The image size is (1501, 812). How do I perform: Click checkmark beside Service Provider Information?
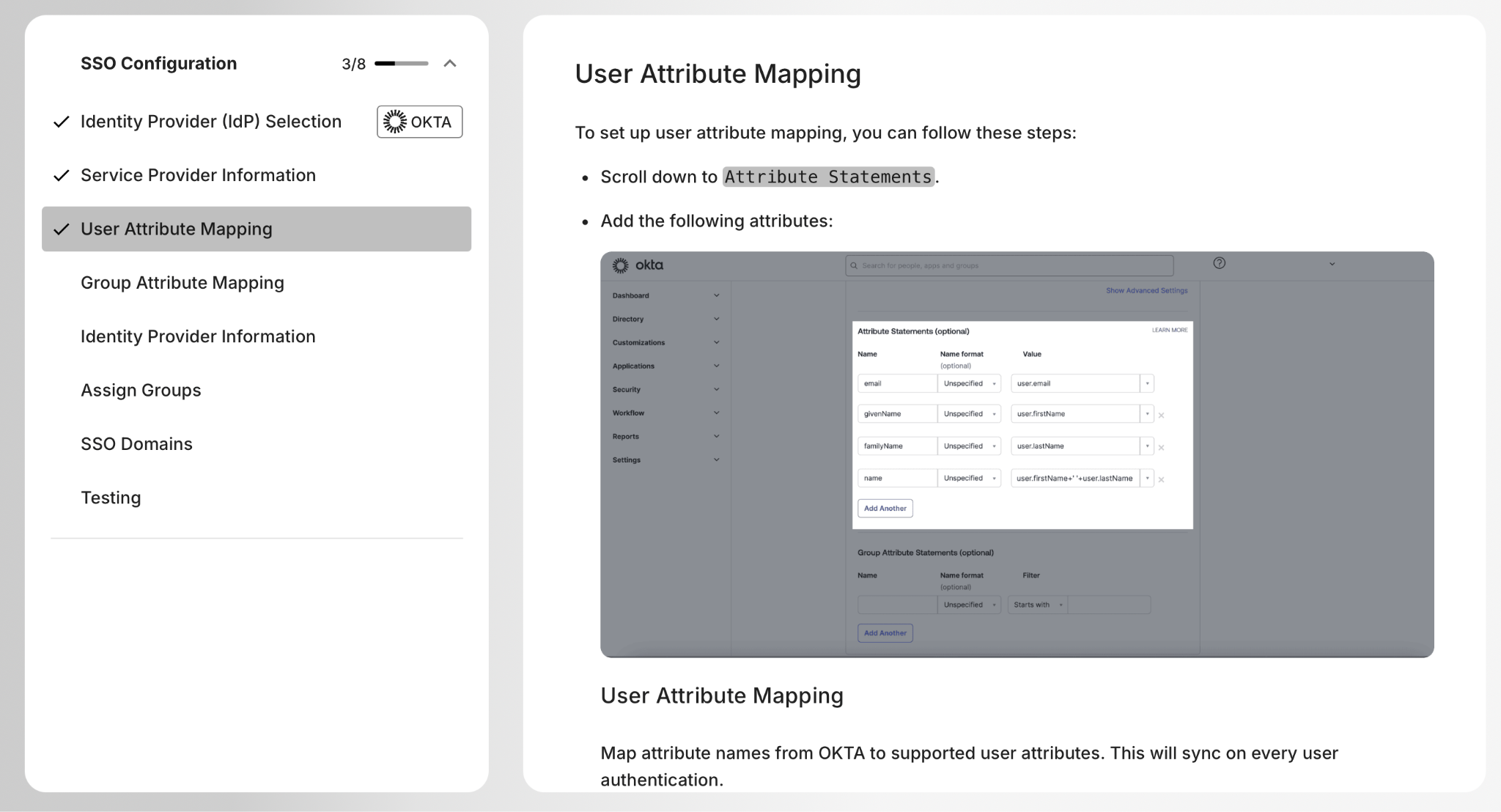pos(62,176)
